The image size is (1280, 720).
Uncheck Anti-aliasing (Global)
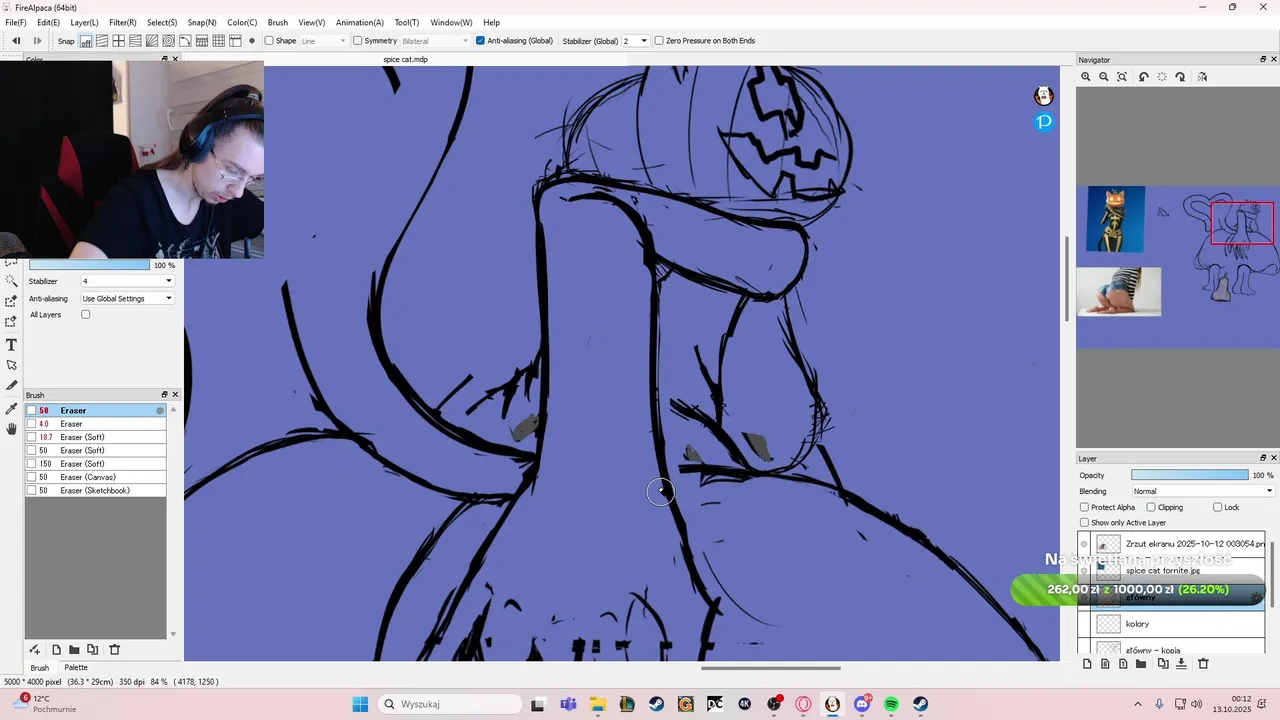(480, 41)
